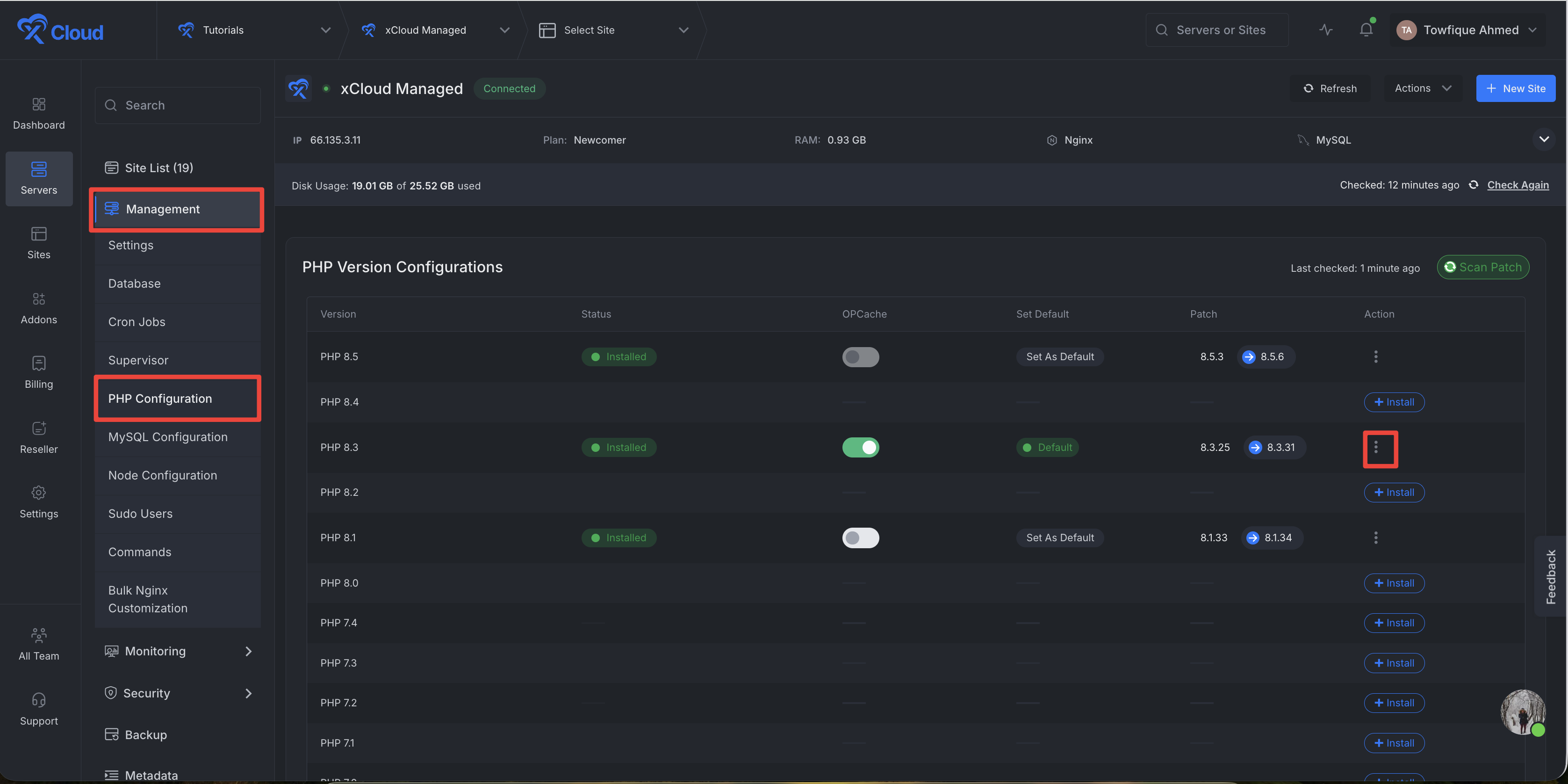Focus the Servers or Sites search field

[1217, 30]
